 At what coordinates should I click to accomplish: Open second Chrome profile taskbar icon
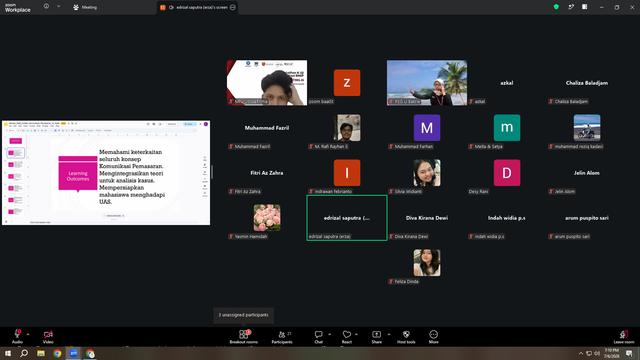point(90,353)
